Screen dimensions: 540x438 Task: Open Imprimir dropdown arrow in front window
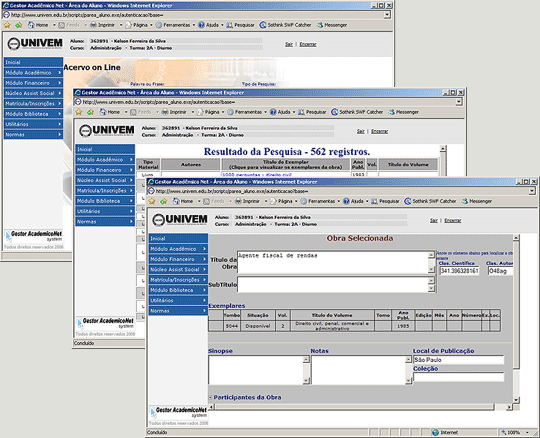click(266, 201)
